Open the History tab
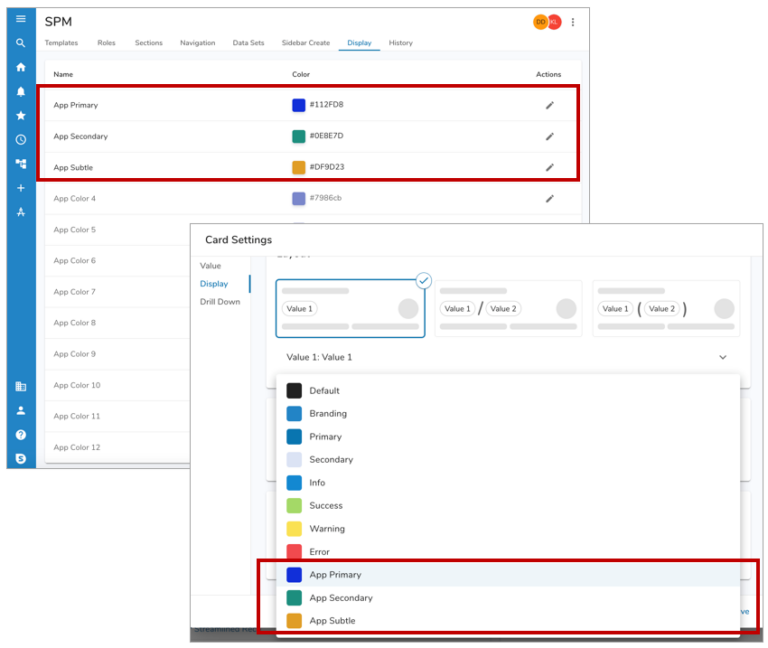This screenshot has width=768, height=648. (x=400, y=43)
